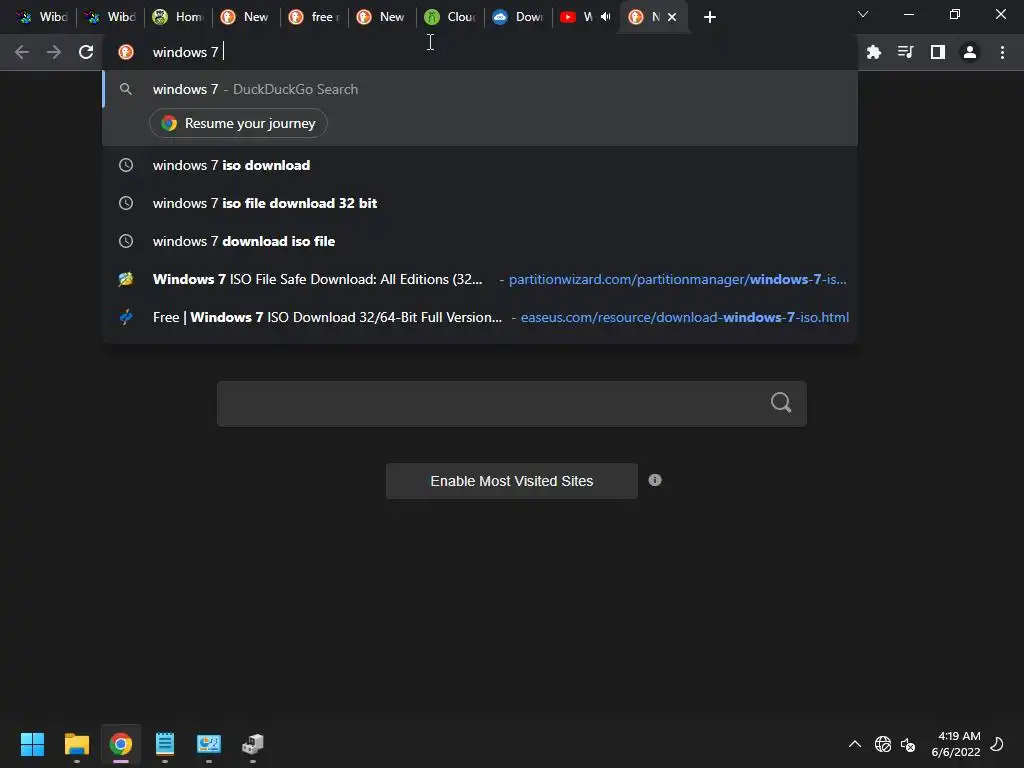Screen dimensions: 1024x768
Task: Open the easeus.com Windows 7 ISO suggestion
Action: pos(480,317)
